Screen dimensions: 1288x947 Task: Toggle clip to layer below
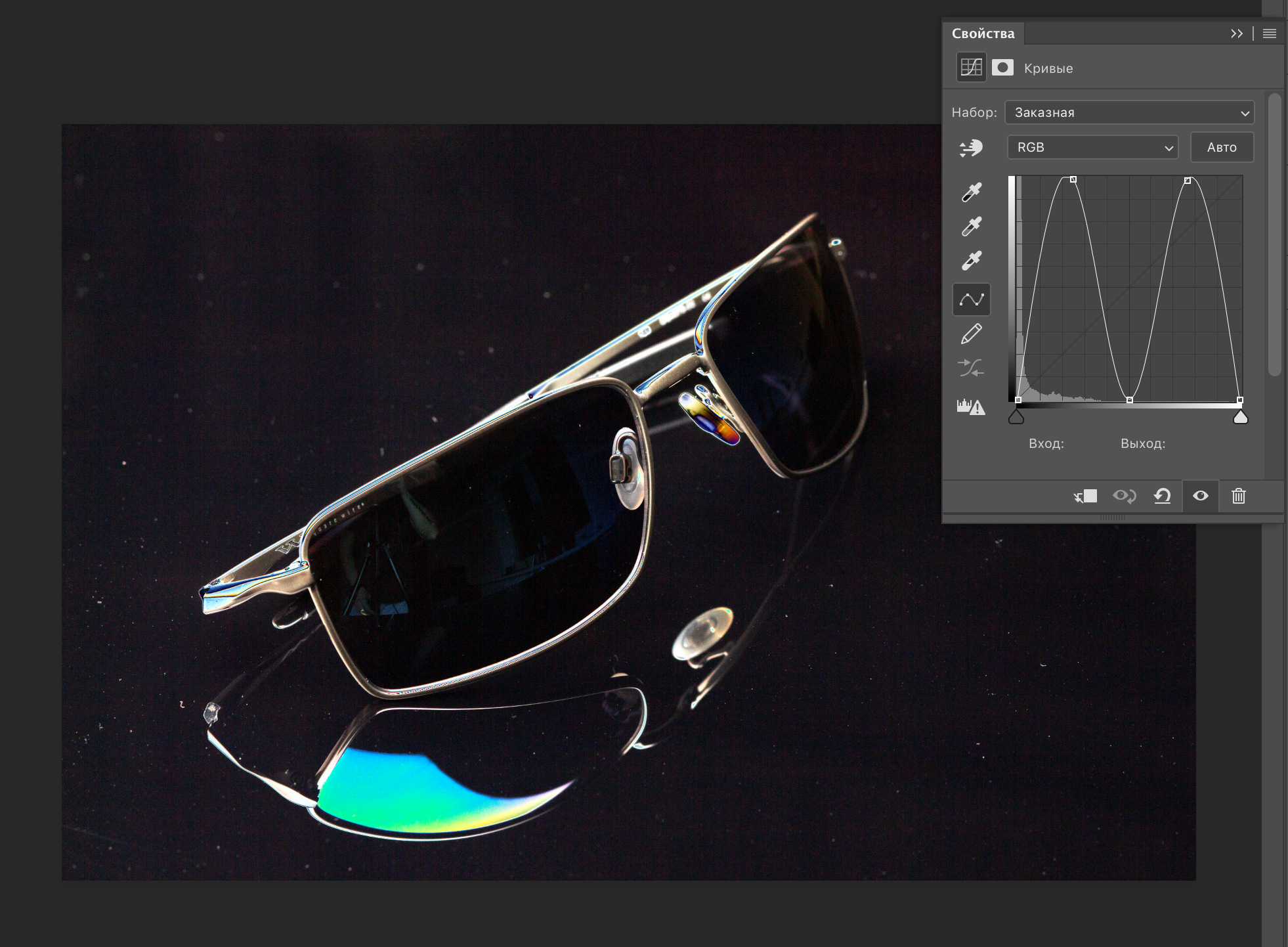click(x=1086, y=496)
